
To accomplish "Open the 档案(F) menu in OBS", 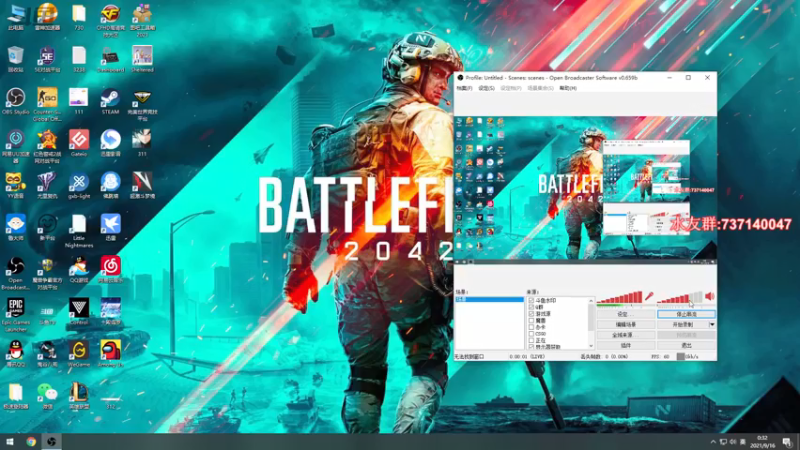I will coord(464,88).
